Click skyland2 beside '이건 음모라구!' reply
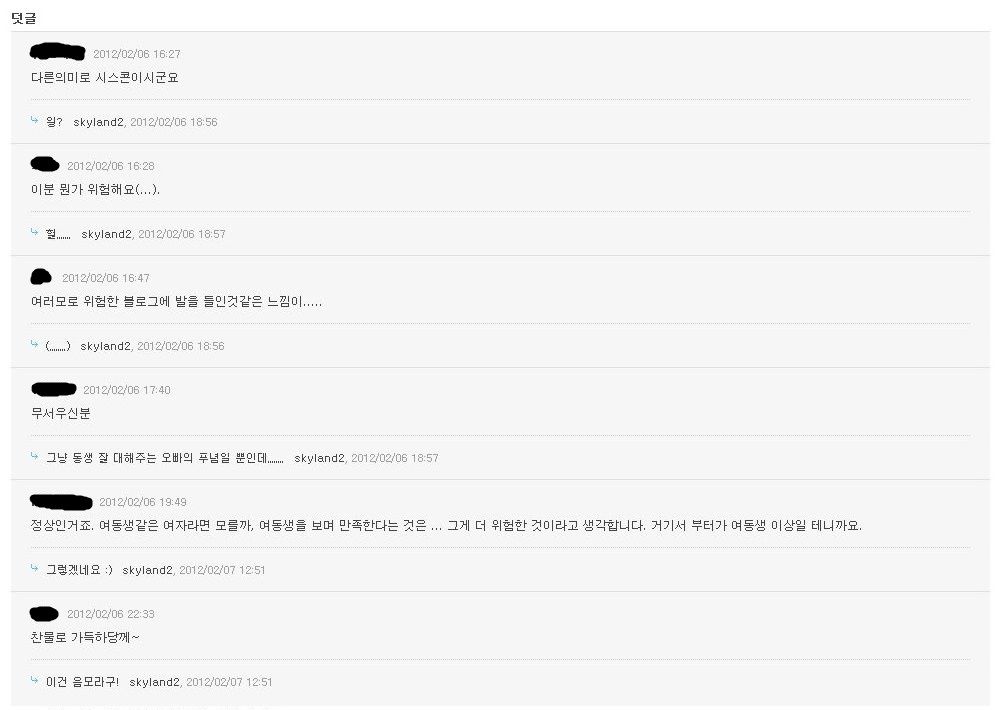The image size is (1000, 710). point(154,682)
